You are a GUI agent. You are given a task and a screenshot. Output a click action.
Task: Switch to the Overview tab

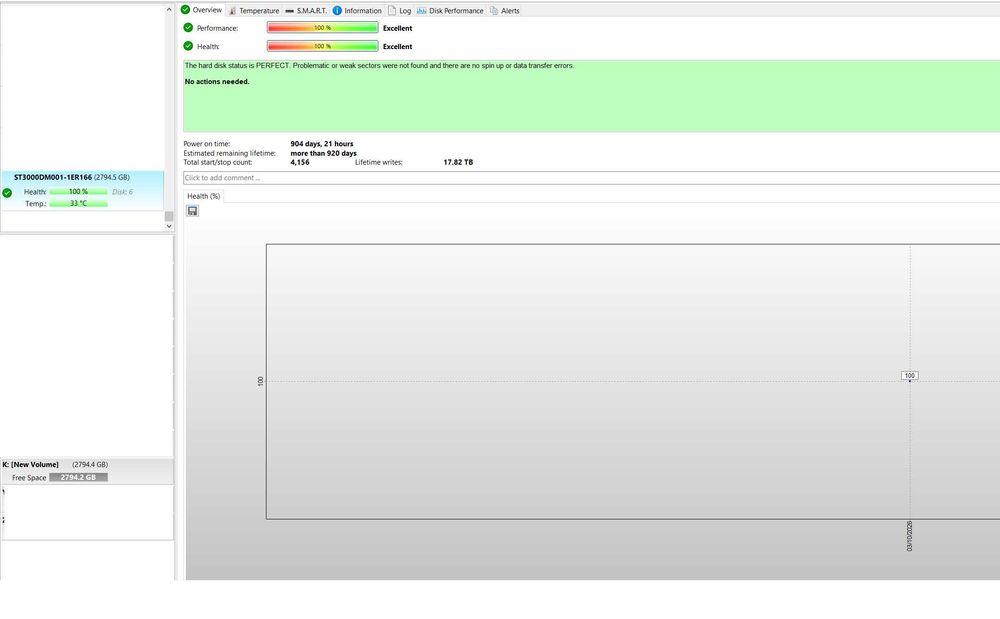pyautogui.click(x=202, y=10)
